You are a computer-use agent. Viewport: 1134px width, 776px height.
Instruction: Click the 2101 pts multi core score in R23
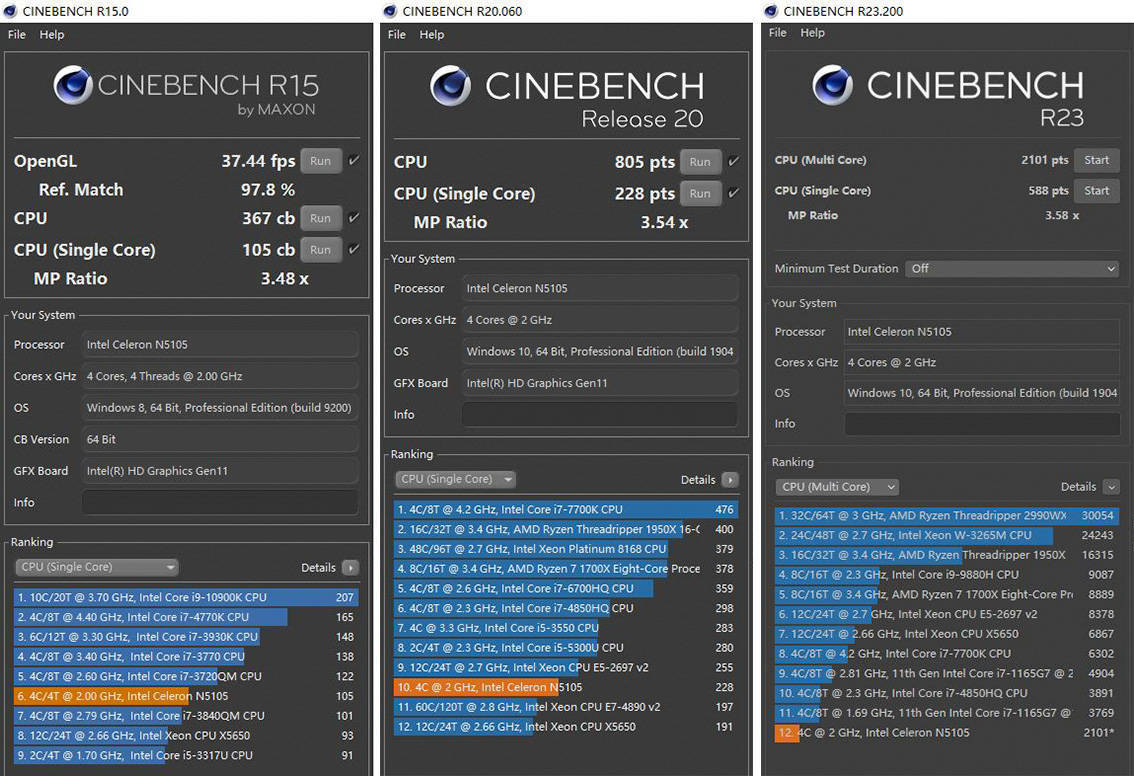point(1044,160)
